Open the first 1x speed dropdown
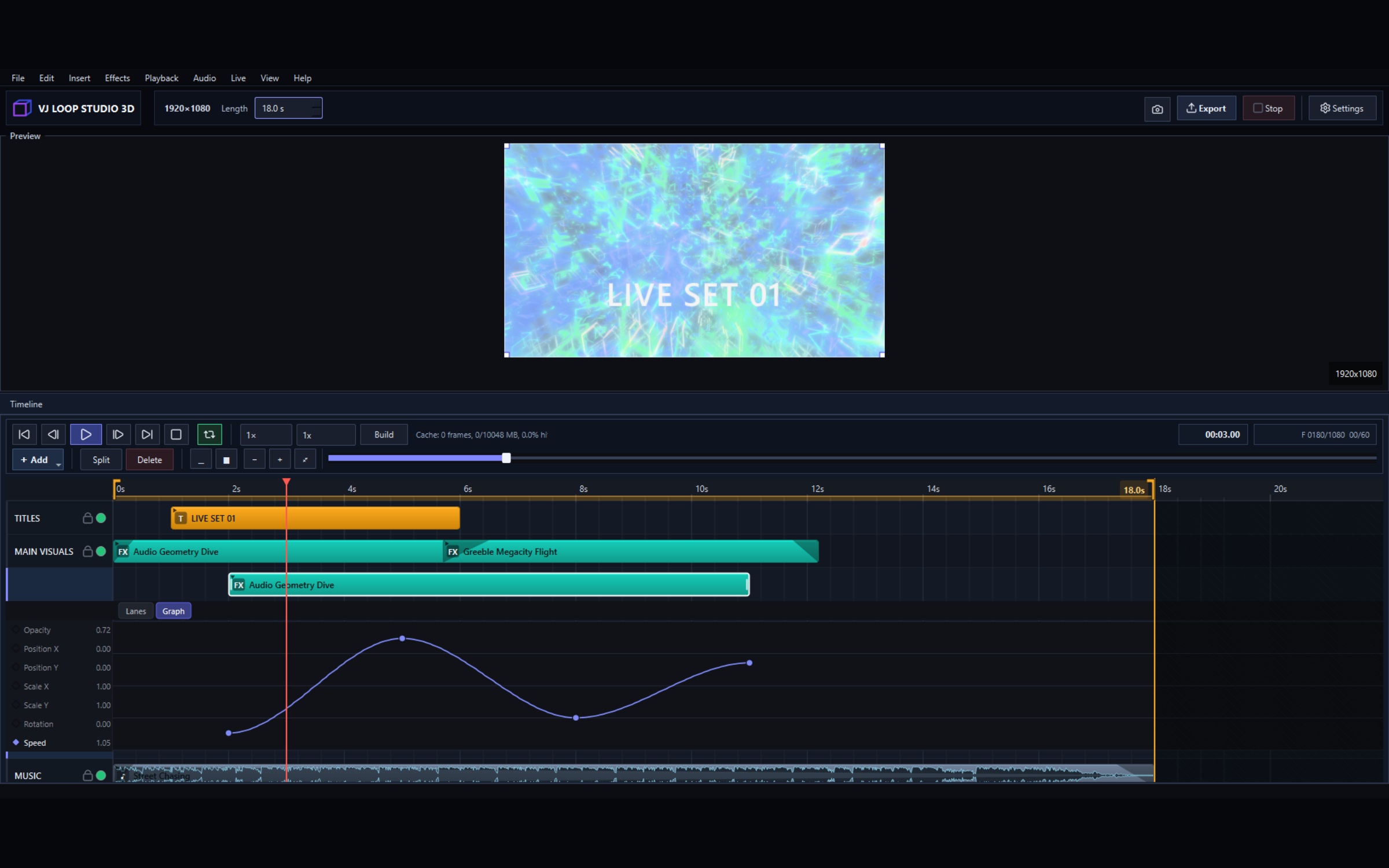1389x868 pixels. tap(266, 435)
